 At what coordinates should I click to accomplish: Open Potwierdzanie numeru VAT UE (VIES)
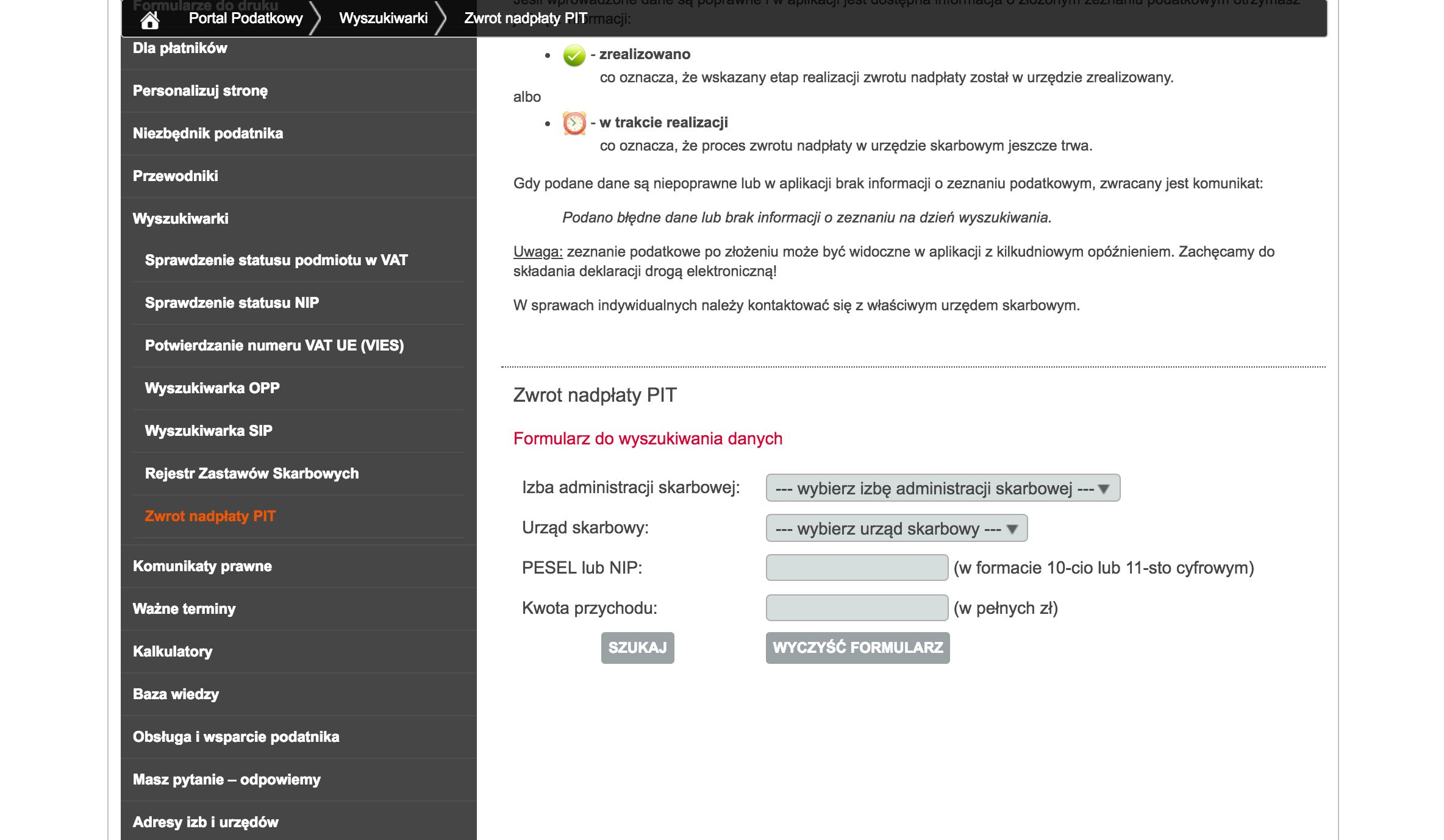[x=274, y=346]
